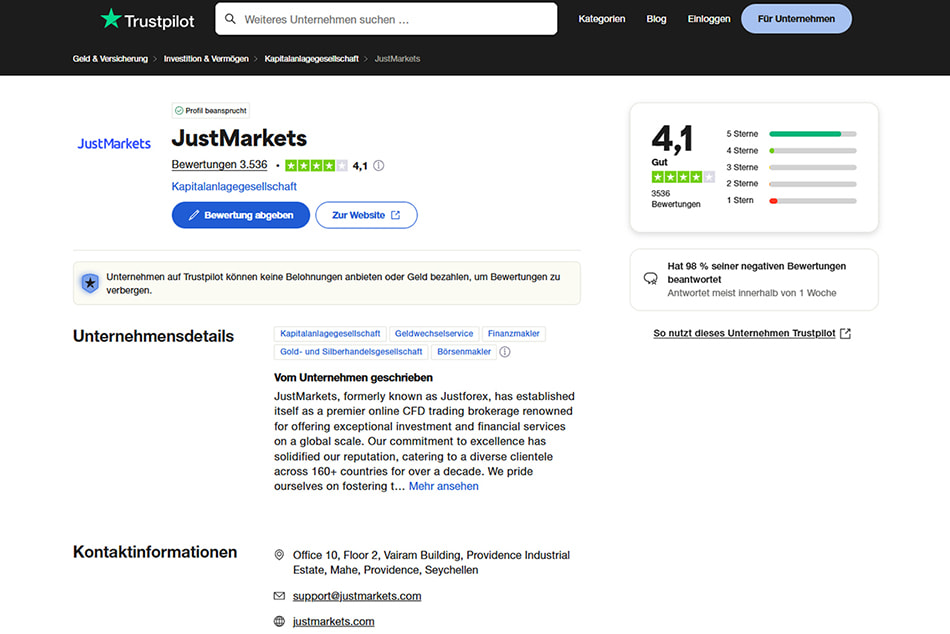The height and width of the screenshot is (634, 950).
Task: Click the star rating beside Bewertungen 3.536
Action: 316,165
